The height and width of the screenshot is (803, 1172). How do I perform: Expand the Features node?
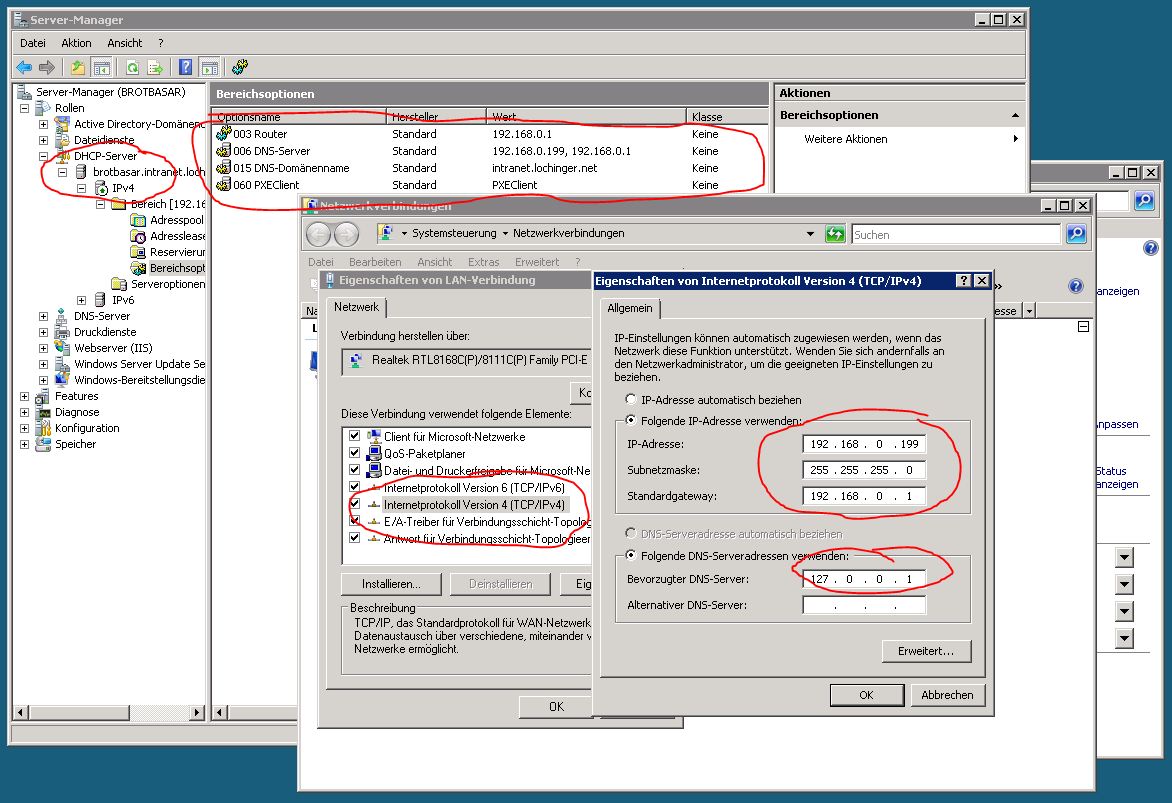25,396
